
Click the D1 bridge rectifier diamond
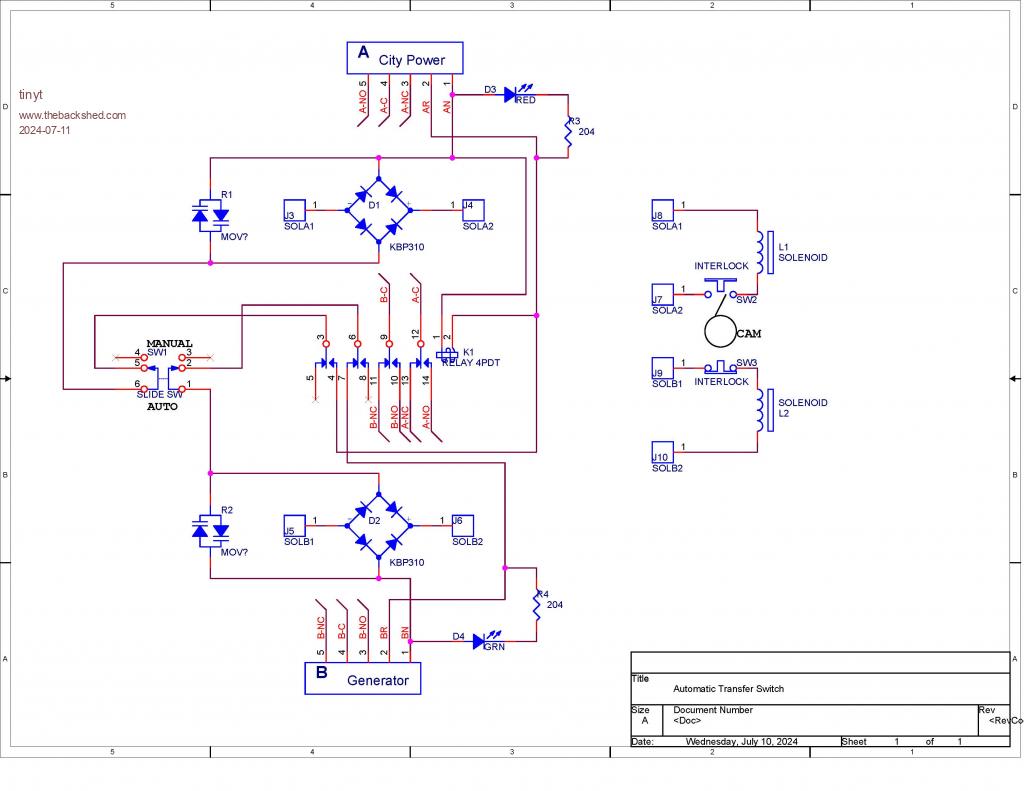coord(378,209)
